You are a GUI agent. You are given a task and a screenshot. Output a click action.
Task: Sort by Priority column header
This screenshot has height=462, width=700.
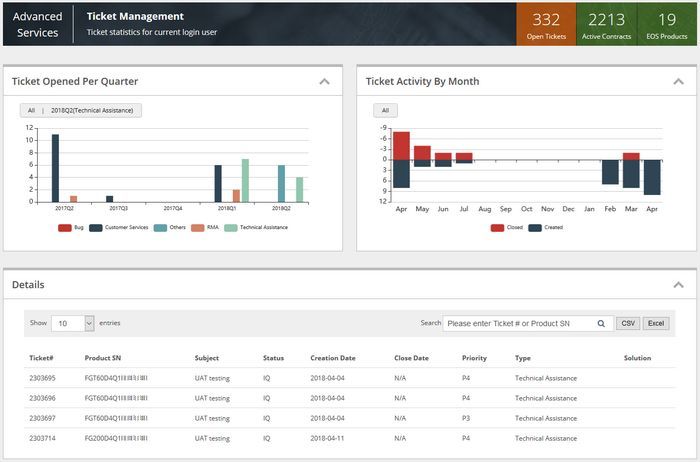[x=474, y=358]
